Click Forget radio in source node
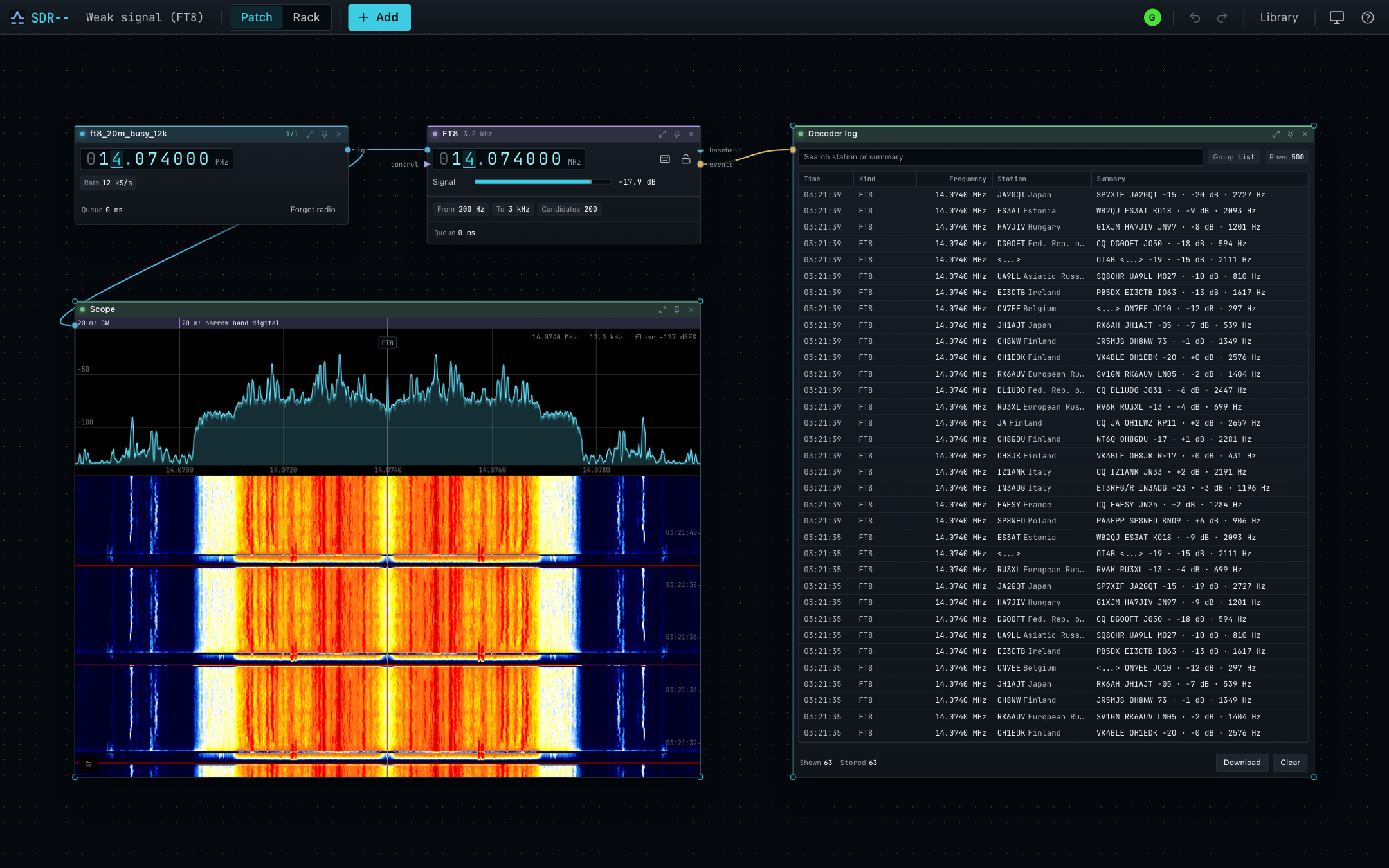The width and height of the screenshot is (1389, 868). pyautogui.click(x=313, y=210)
